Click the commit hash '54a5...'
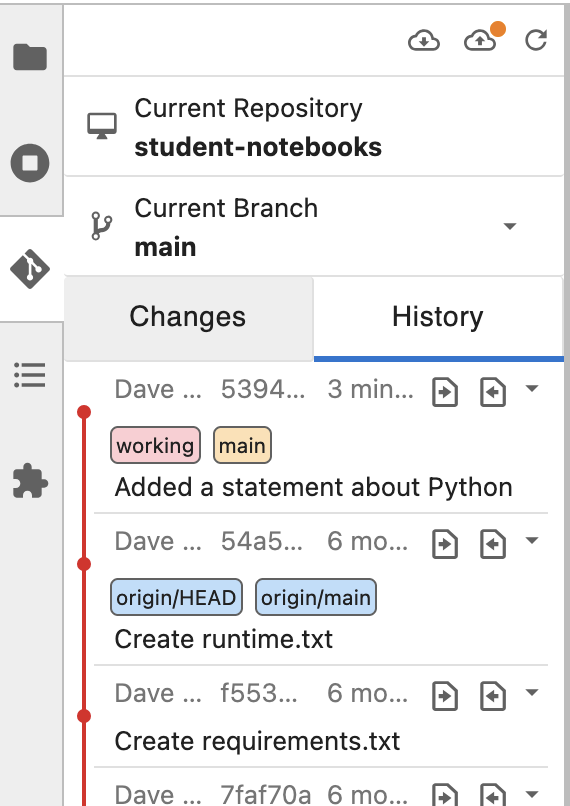Screen dimensions: 570x806 pos(262,541)
